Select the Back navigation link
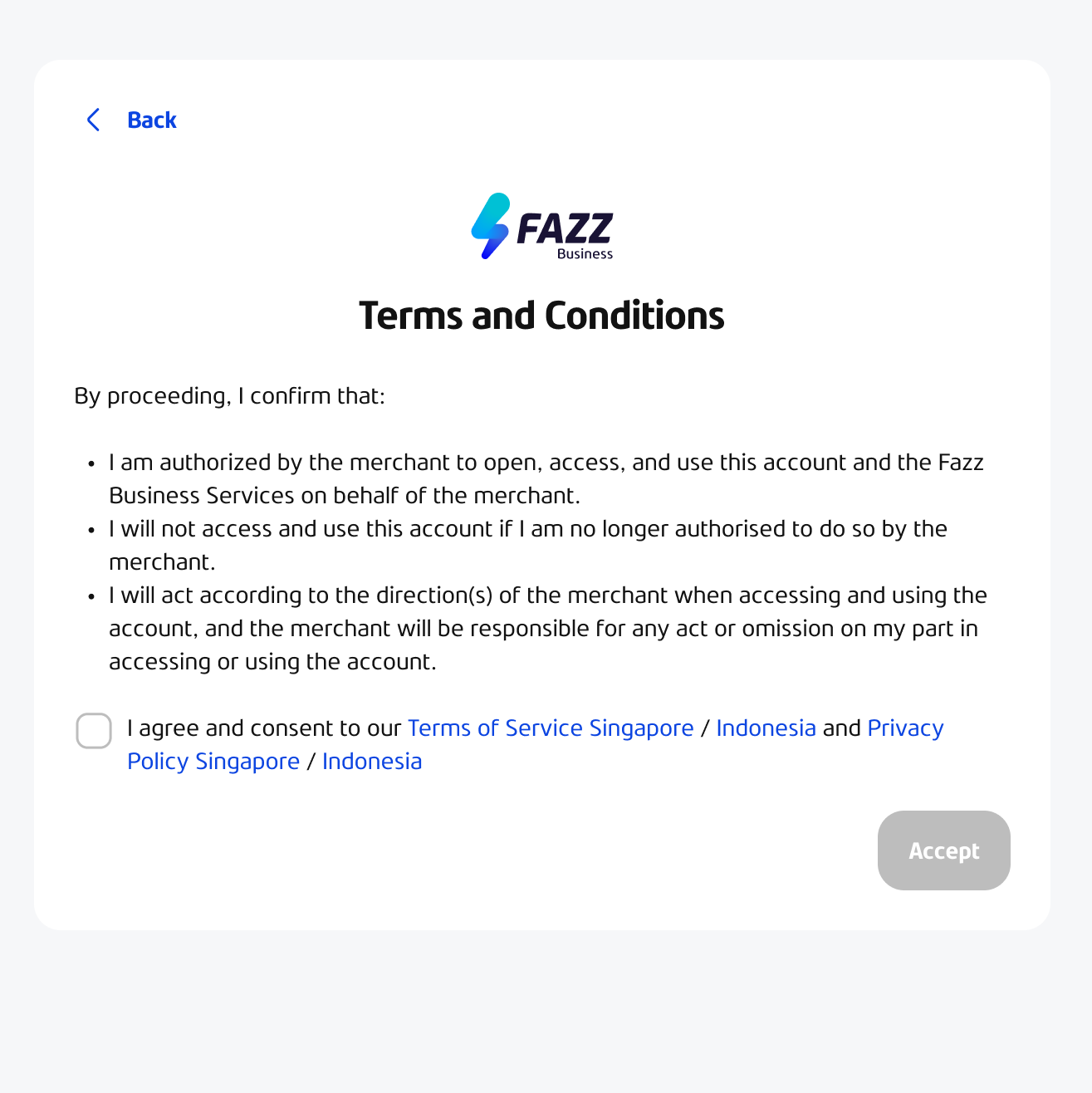The height and width of the screenshot is (1093, 1092). 152,120
